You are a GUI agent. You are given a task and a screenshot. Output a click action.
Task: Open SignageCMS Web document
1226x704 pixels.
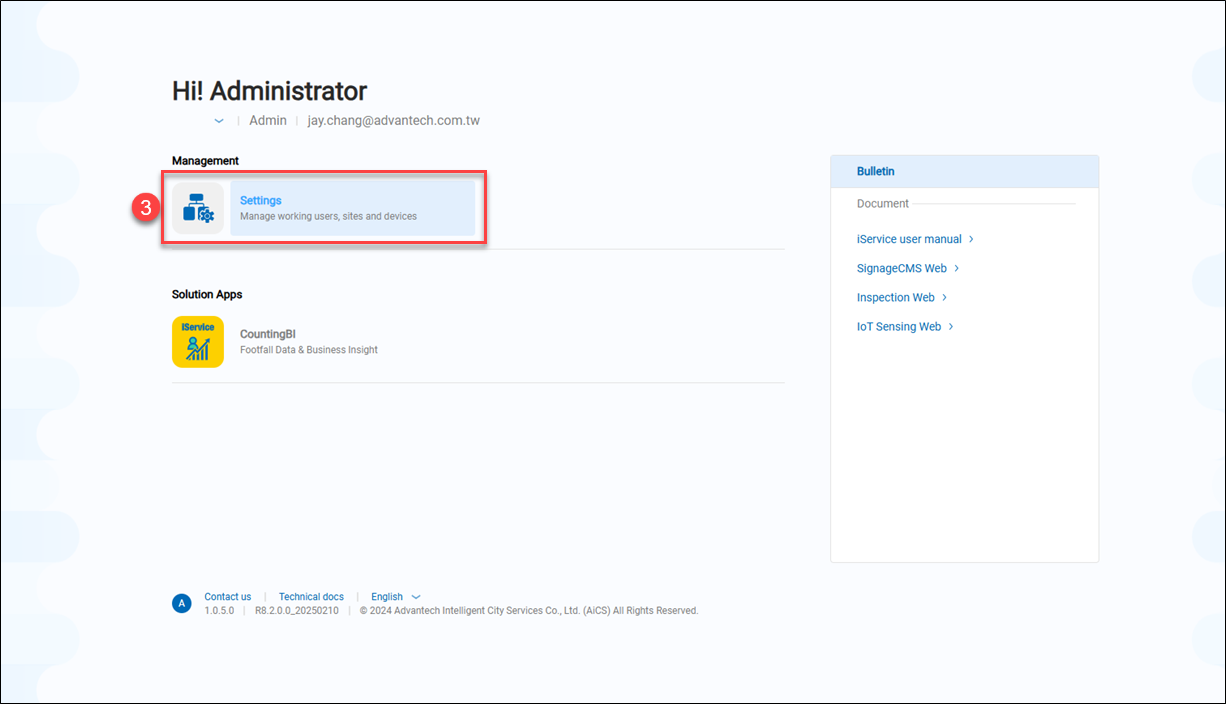point(901,268)
